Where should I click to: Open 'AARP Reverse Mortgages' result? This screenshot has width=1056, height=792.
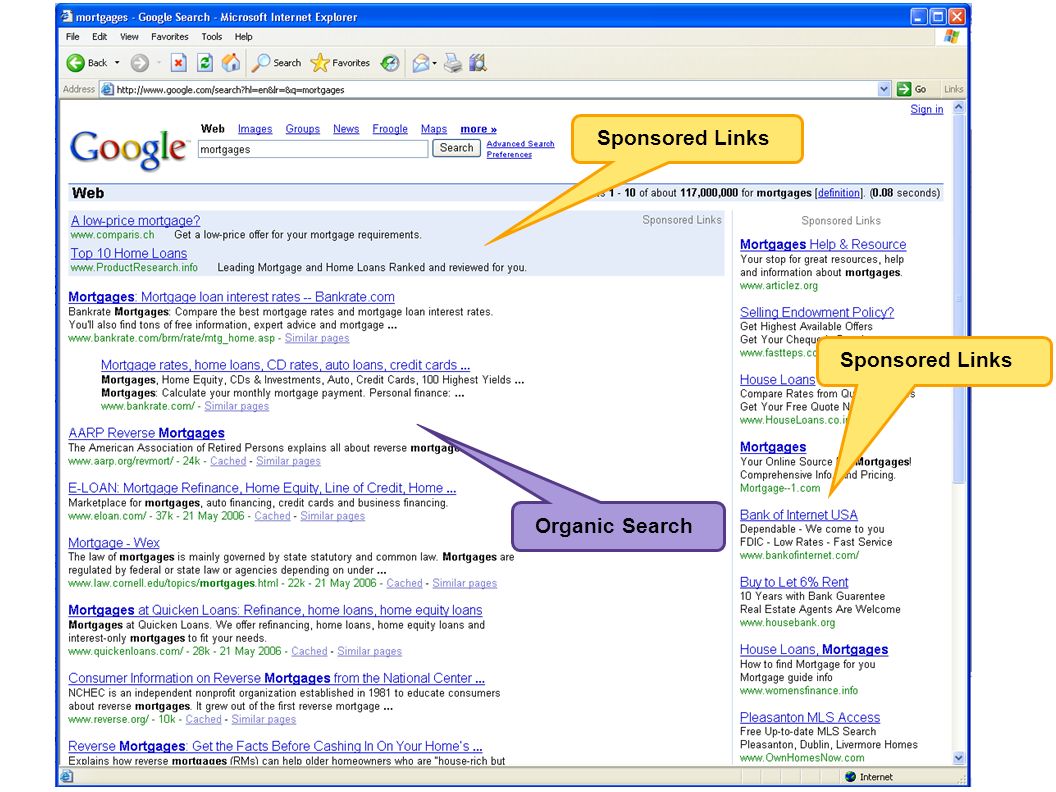click(146, 433)
